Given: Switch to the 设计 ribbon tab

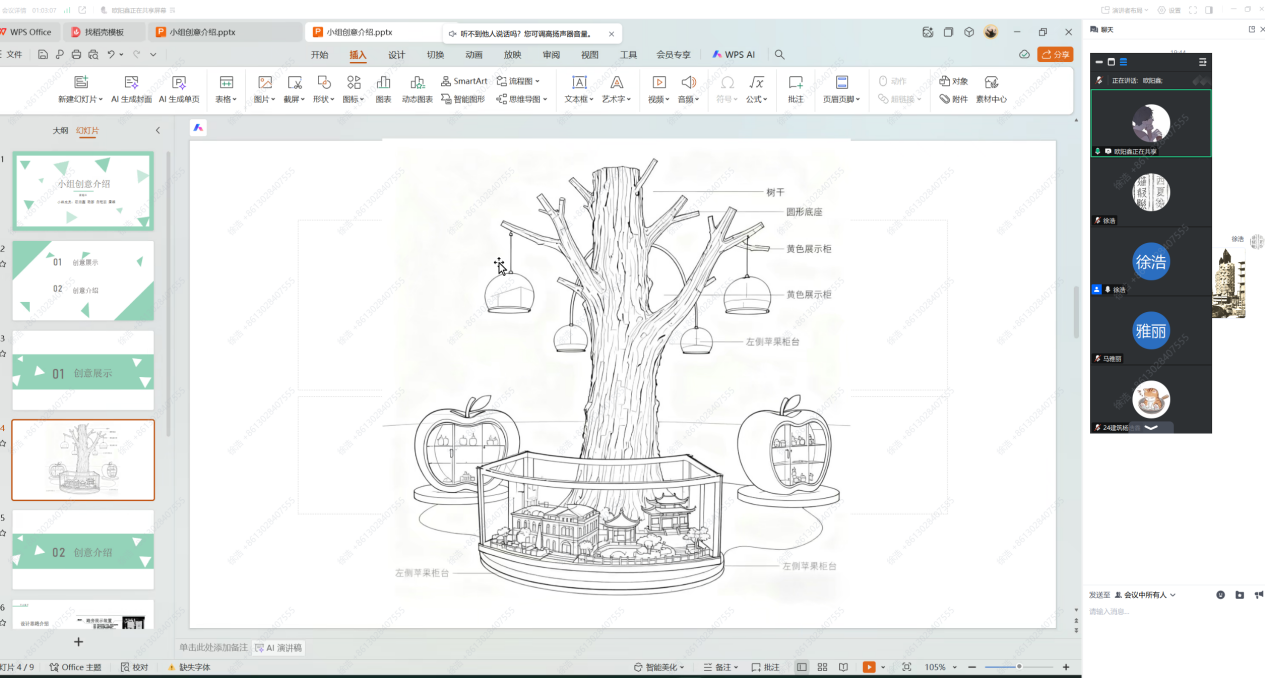Looking at the screenshot, I should [x=396, y=55].
